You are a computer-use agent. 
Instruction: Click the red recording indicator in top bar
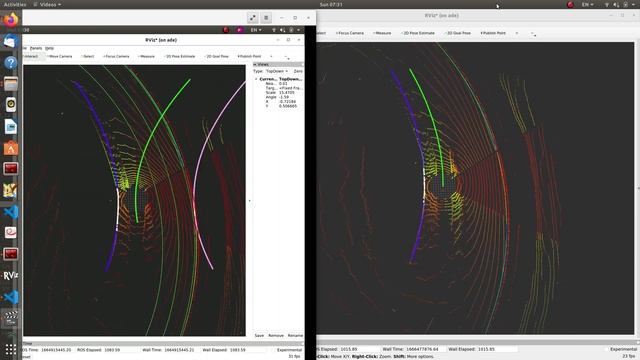point(570,4)
